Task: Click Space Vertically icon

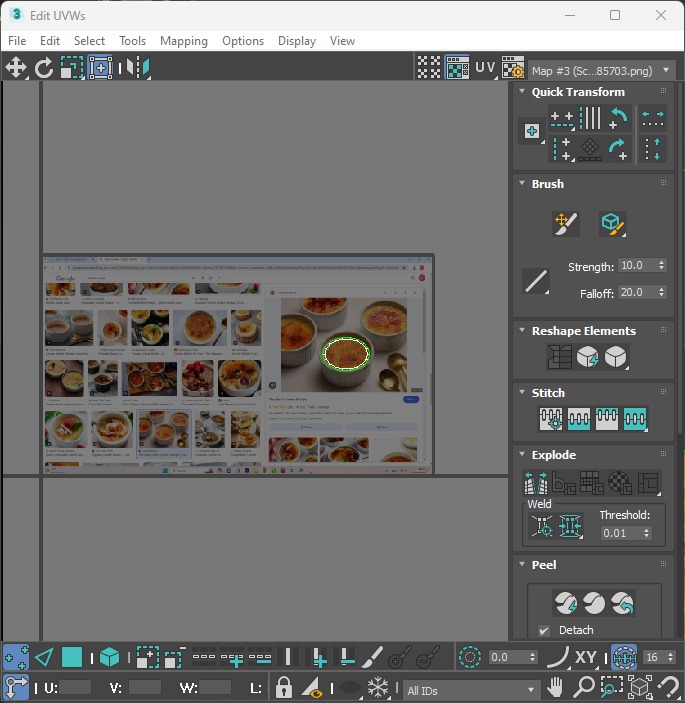Action: (x=653, y=149)
